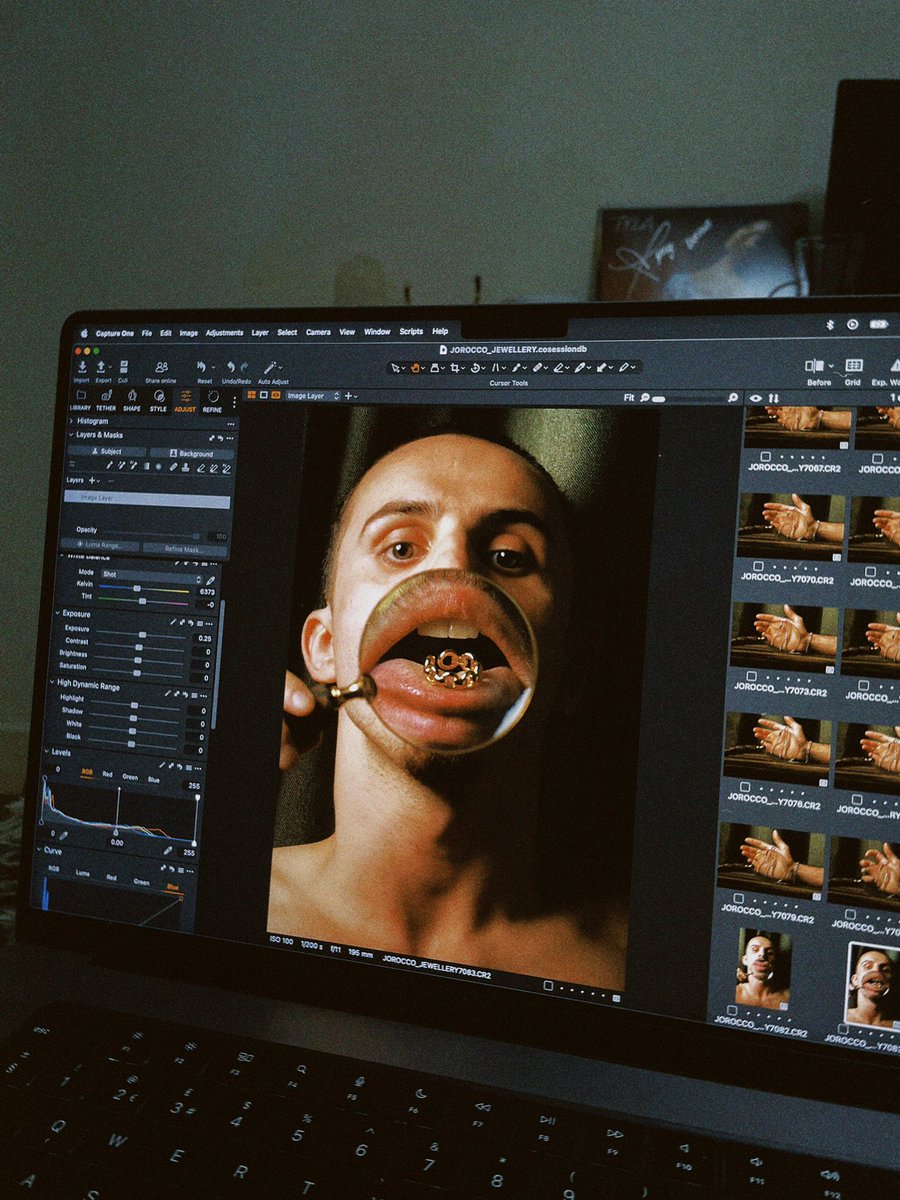Image resolution: width=900 pixels, height=1200 pixels.
Task: Click the Import toolbar icon
Action: point(82,367)
